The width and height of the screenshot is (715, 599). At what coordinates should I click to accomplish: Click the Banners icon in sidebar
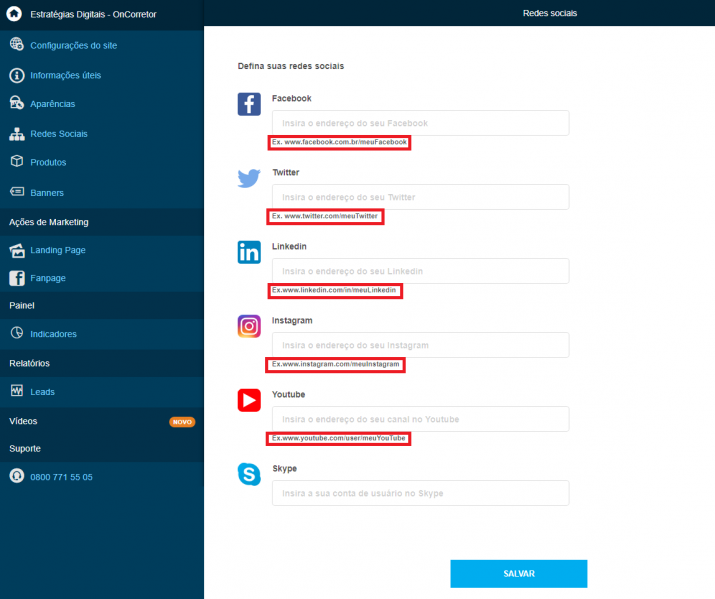(17, 191)
